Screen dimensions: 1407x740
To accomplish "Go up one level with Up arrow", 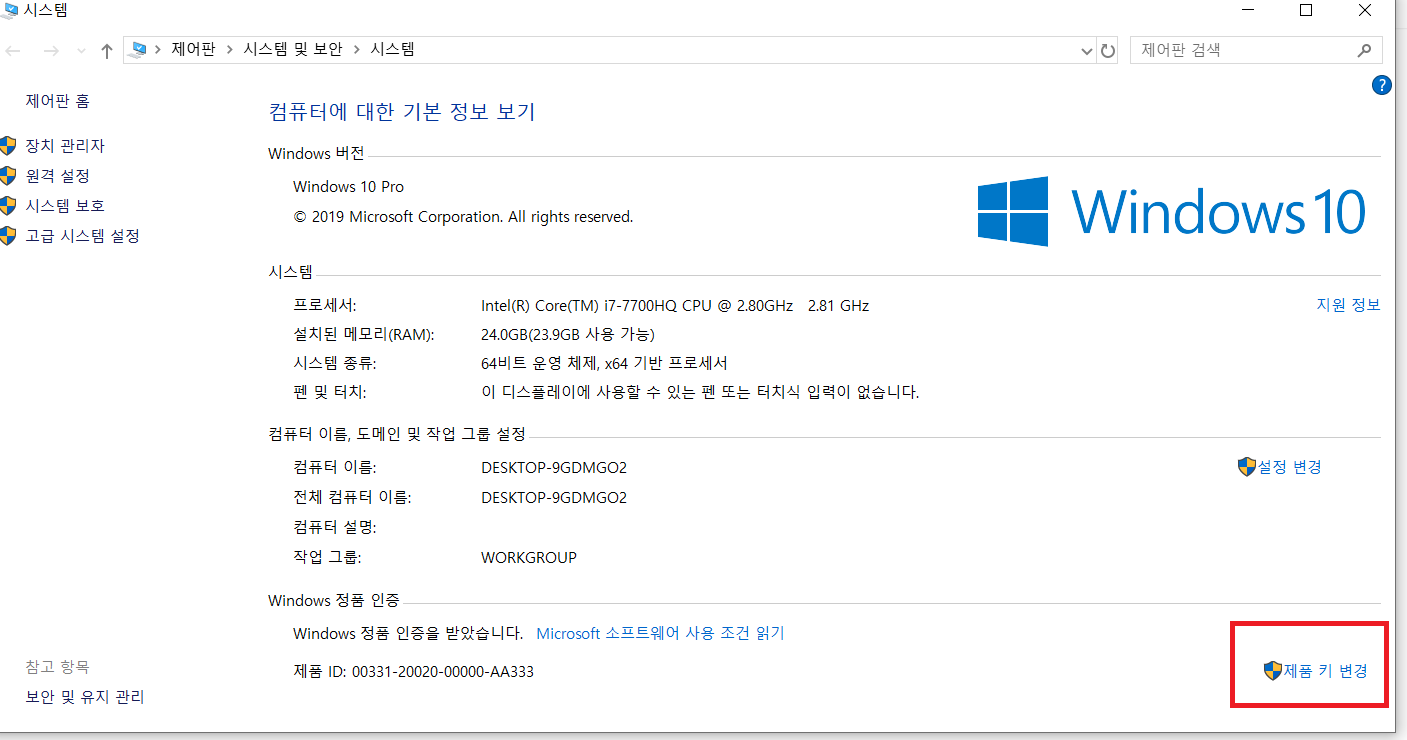I will pyautogui.click(x=107, y=50).
